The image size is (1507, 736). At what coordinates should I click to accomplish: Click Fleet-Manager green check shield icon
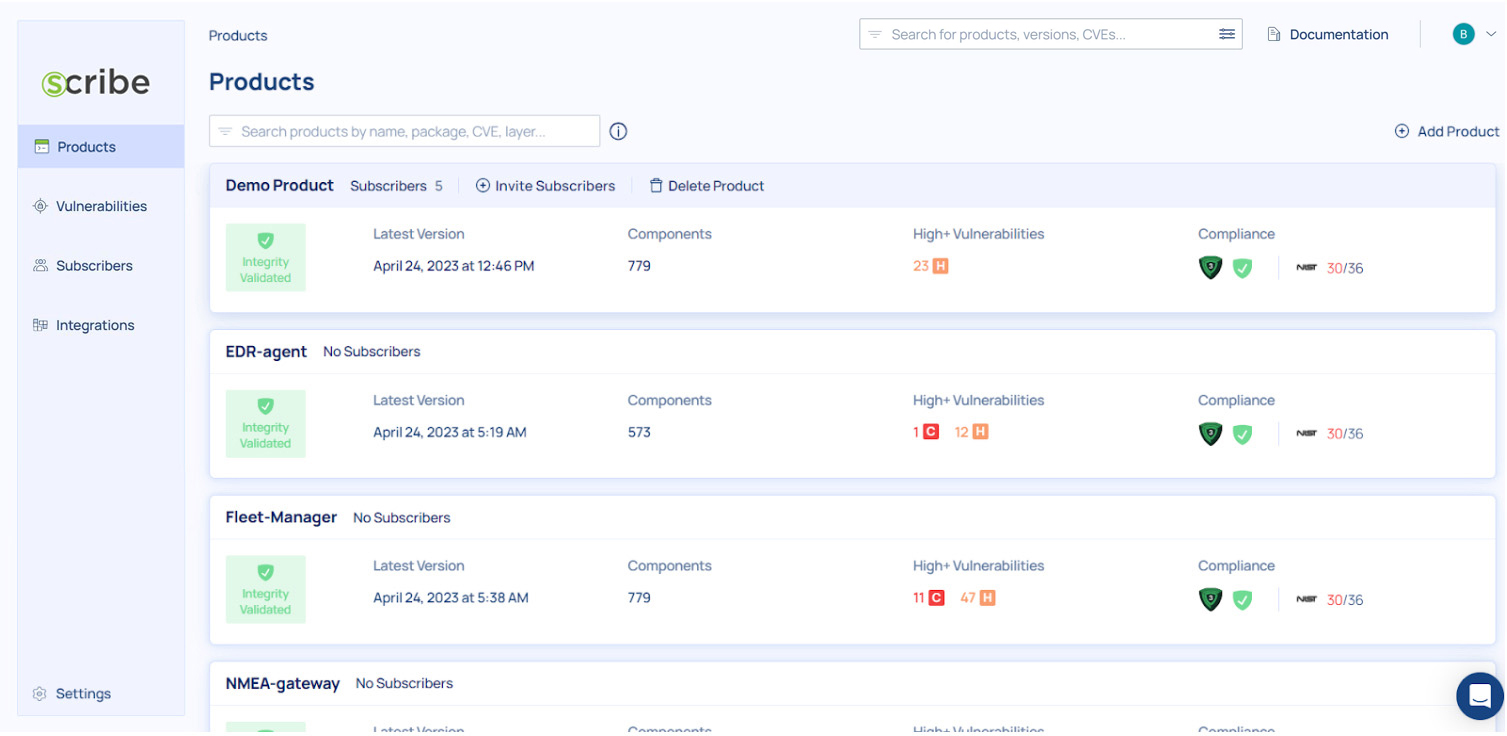tap(1243, 600)
